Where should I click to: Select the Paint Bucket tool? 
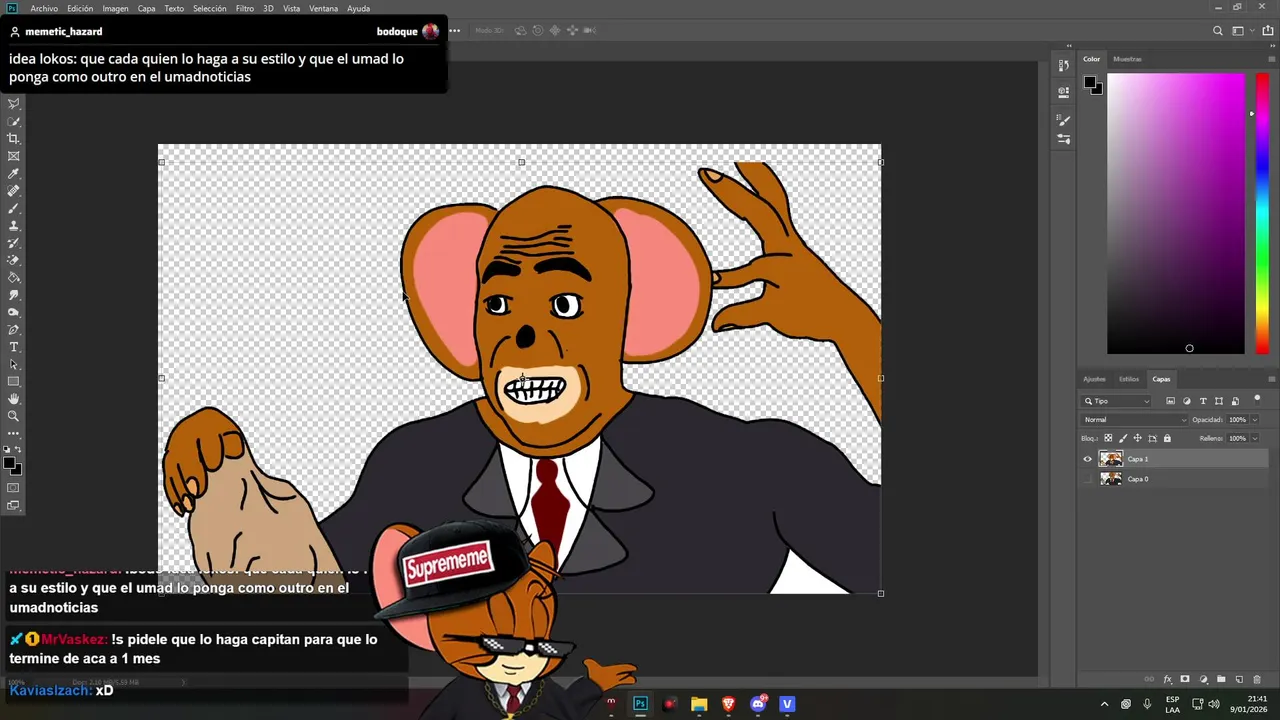14,278
